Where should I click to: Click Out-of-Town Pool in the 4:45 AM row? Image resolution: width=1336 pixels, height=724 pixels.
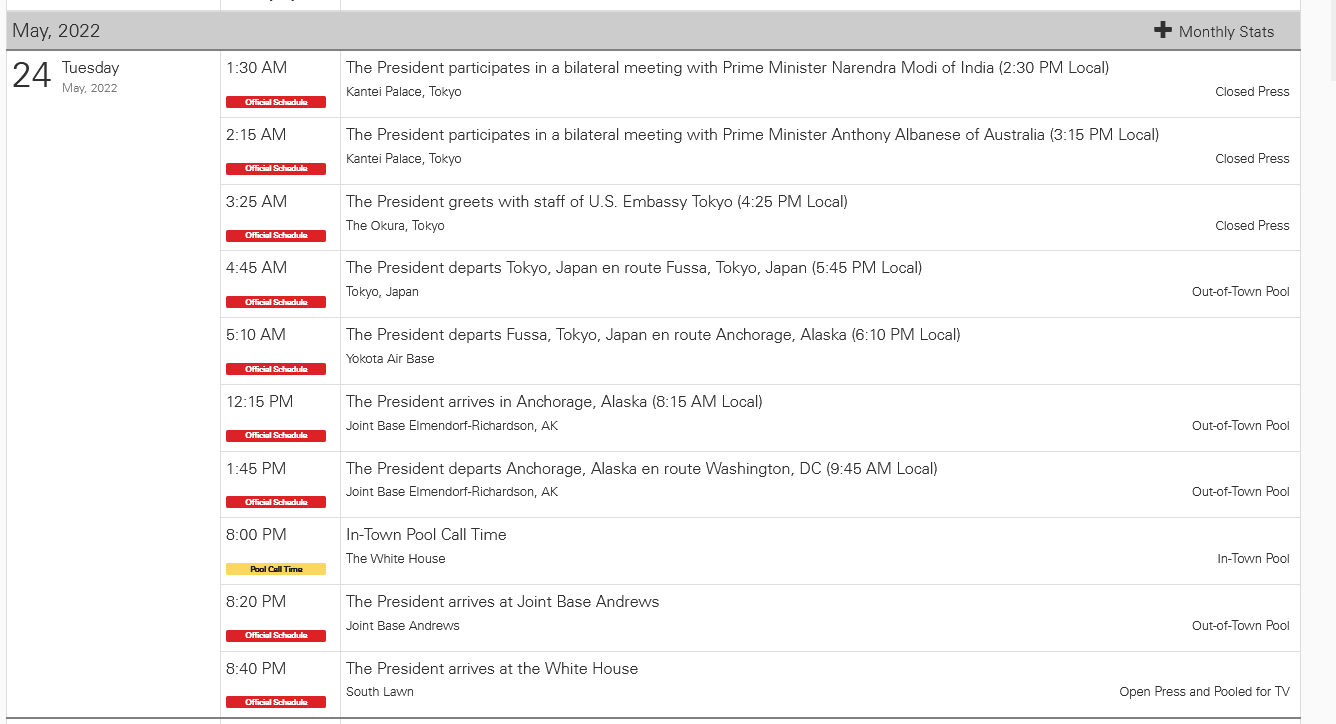(1241, 292)
